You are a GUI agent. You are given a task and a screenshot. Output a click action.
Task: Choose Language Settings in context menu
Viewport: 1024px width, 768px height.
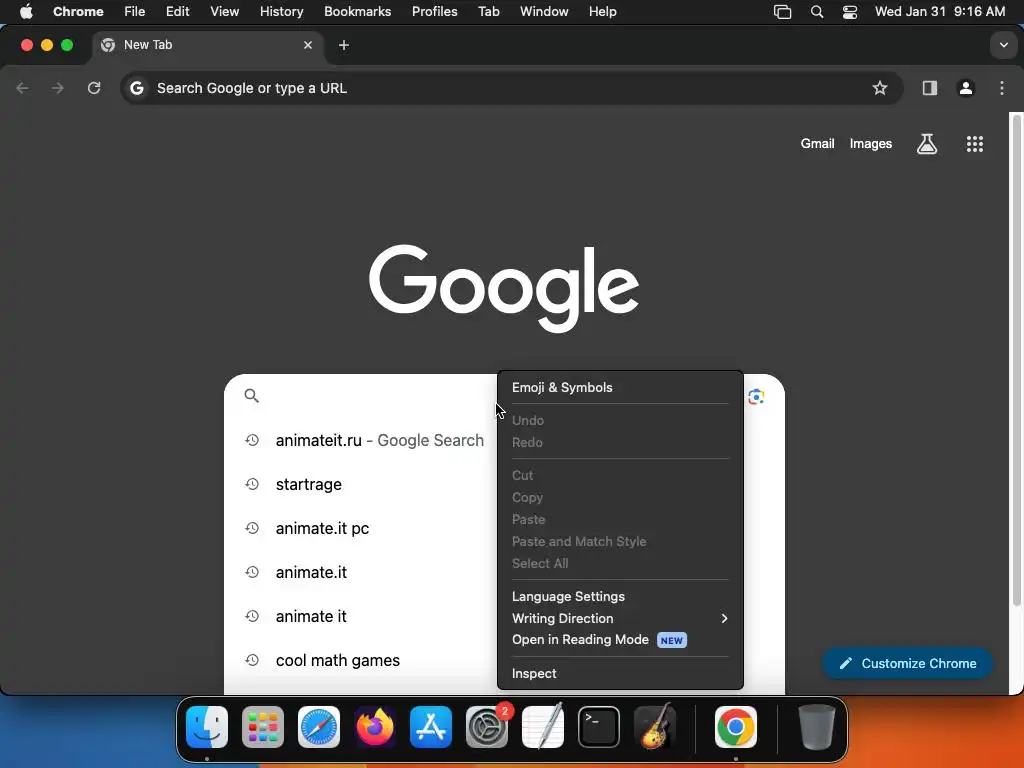[x=620, y=596]
